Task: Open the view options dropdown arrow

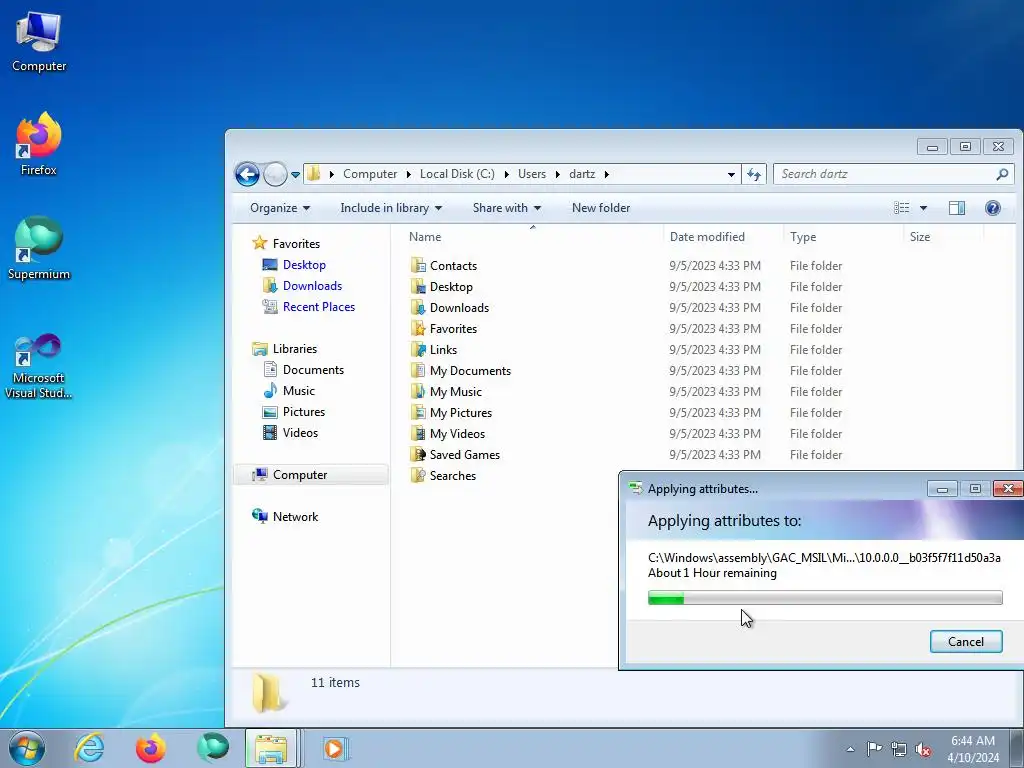Action: click(923, 208)
